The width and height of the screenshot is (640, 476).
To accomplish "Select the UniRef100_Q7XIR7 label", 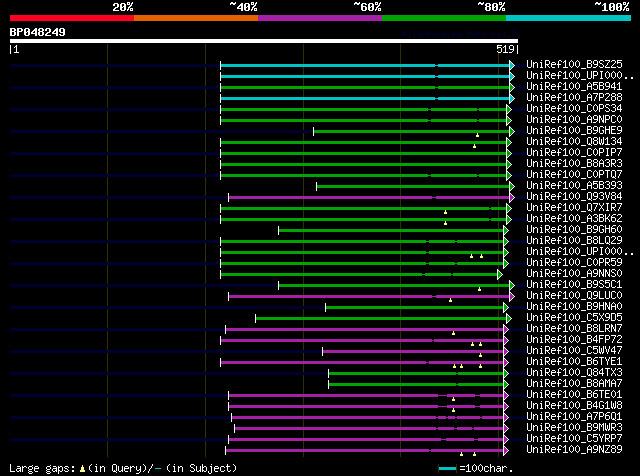I will pyautogui.click(x=574, y=208).
